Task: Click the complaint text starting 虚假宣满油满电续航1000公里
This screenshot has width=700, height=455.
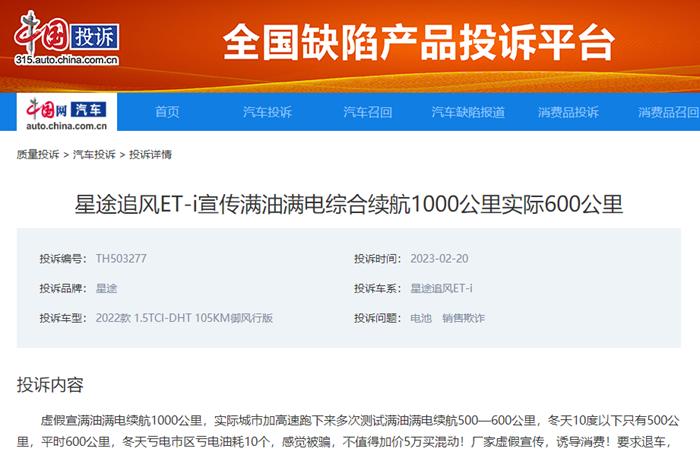Action: 348,431
